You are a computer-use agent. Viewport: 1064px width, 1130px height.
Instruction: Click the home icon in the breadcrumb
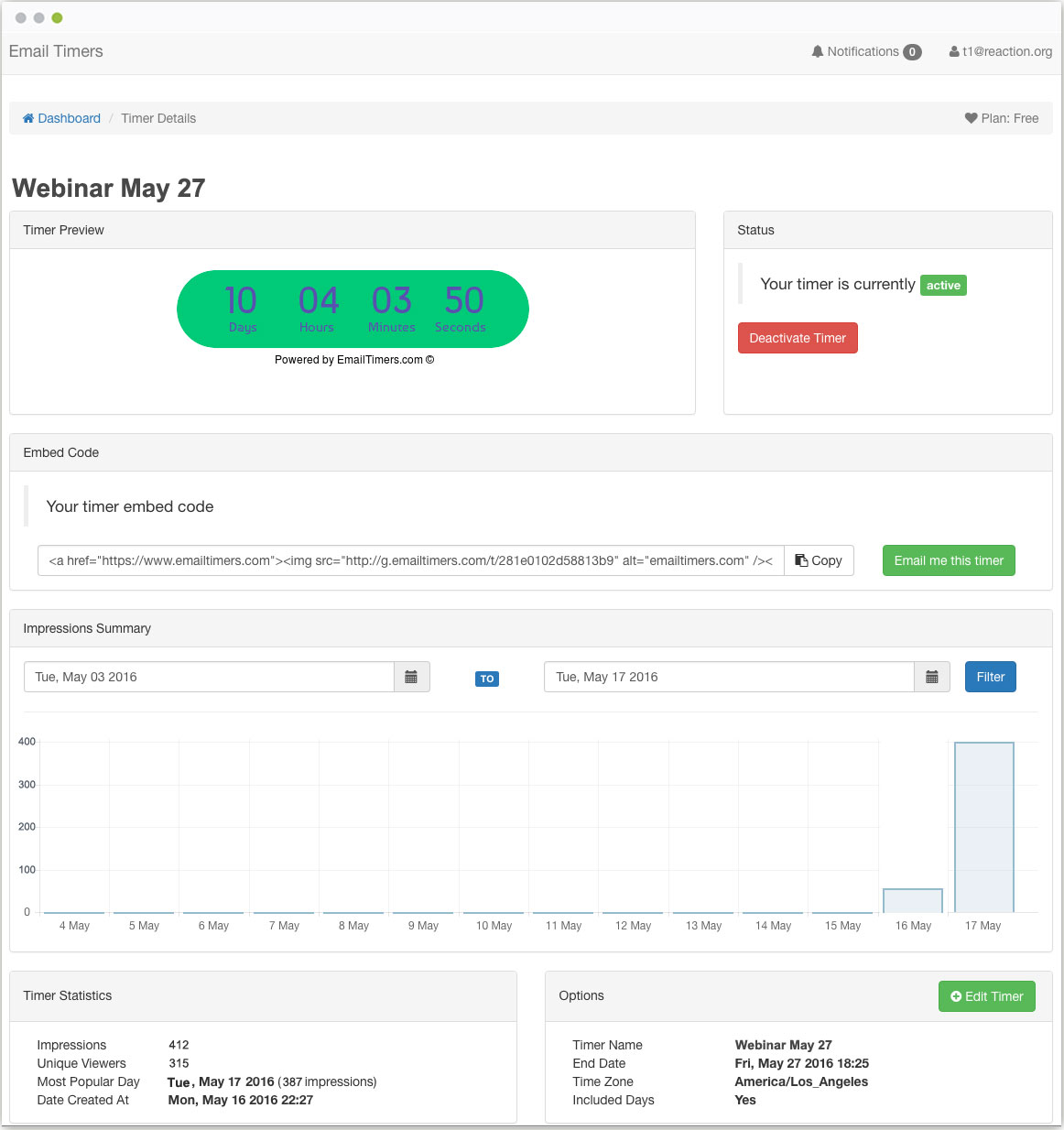click(28, 118)
